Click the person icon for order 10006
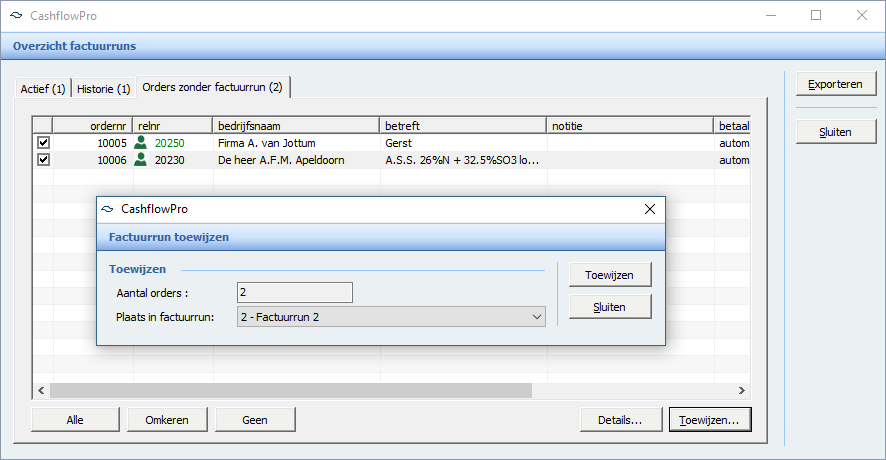This screenshot has height=460, width=886. tap(140, 160)
